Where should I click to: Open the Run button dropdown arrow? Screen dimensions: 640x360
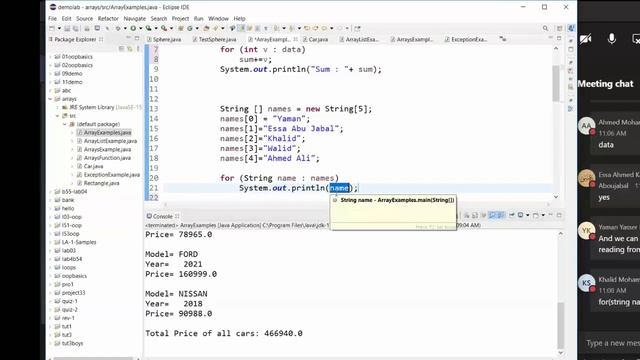point(140,29)
